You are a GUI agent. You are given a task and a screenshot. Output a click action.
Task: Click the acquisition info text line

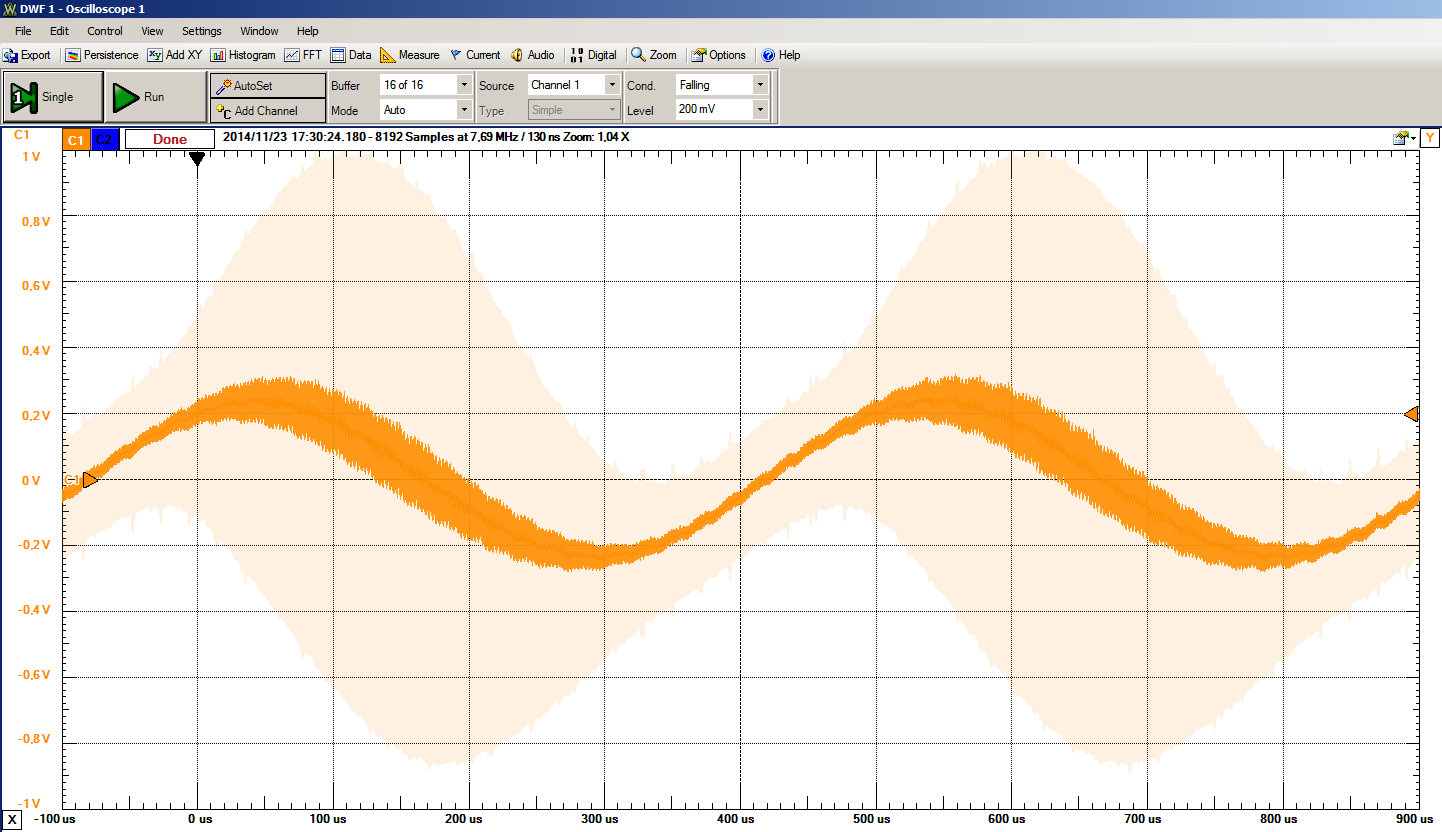pos(426,137)
